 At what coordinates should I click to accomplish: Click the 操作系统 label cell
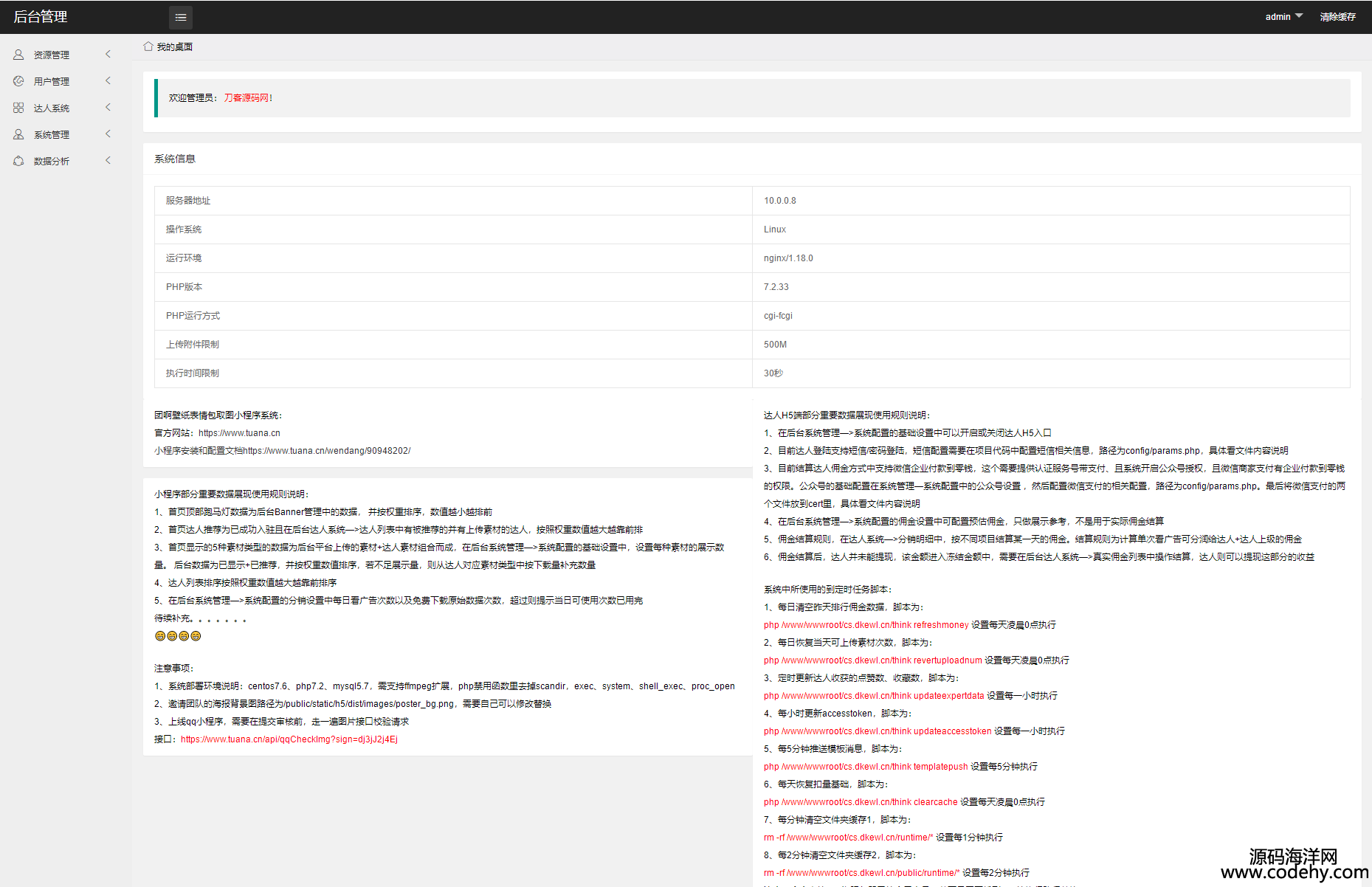[453, 229]
